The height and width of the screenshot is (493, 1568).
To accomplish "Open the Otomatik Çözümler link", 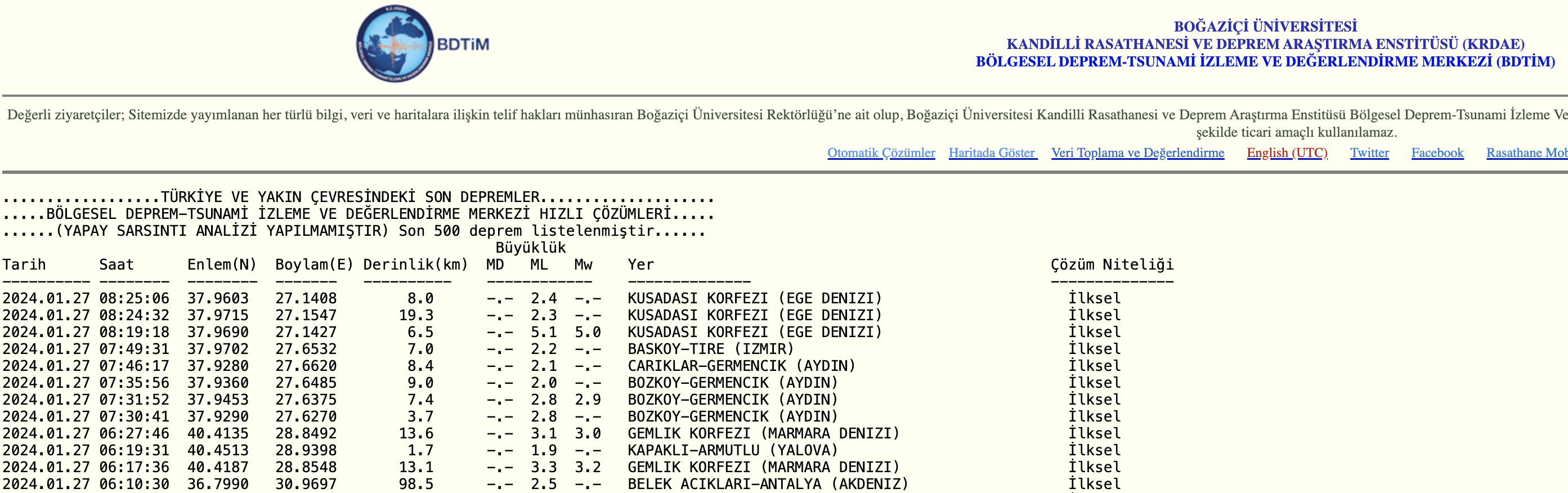I will pos(881,153).
